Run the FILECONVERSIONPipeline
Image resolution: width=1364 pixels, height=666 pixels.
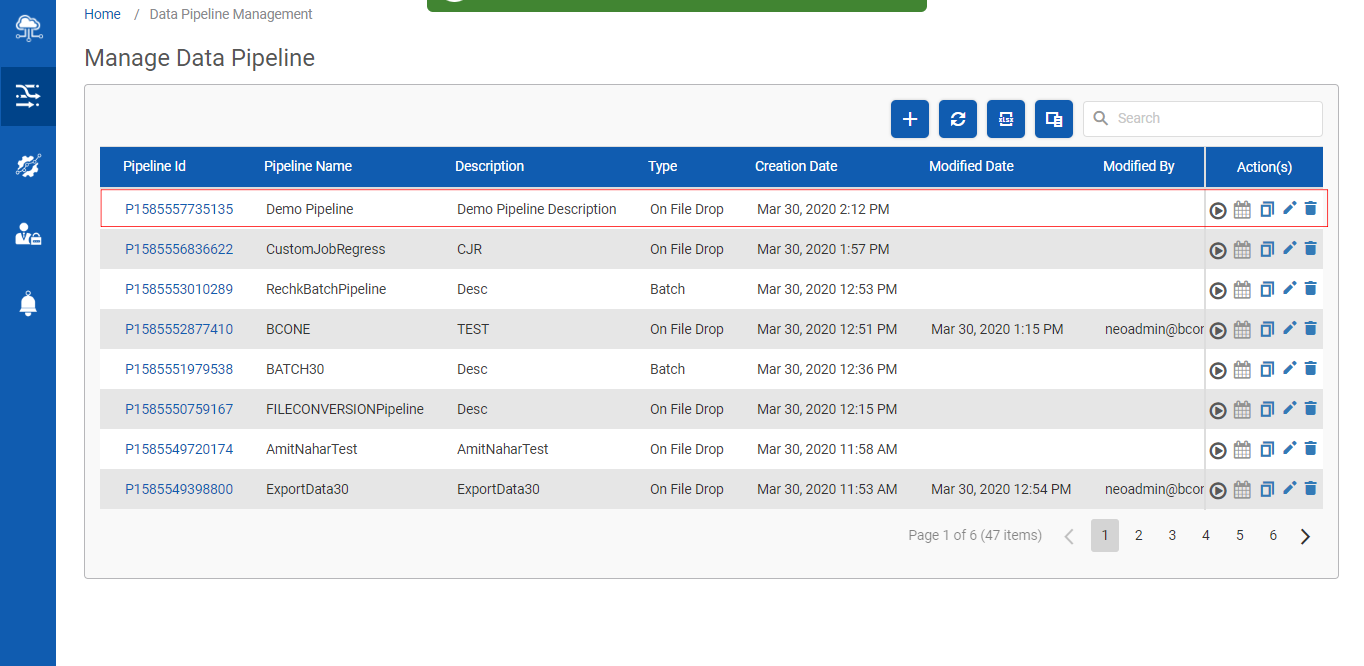[x=1218, y=410]
